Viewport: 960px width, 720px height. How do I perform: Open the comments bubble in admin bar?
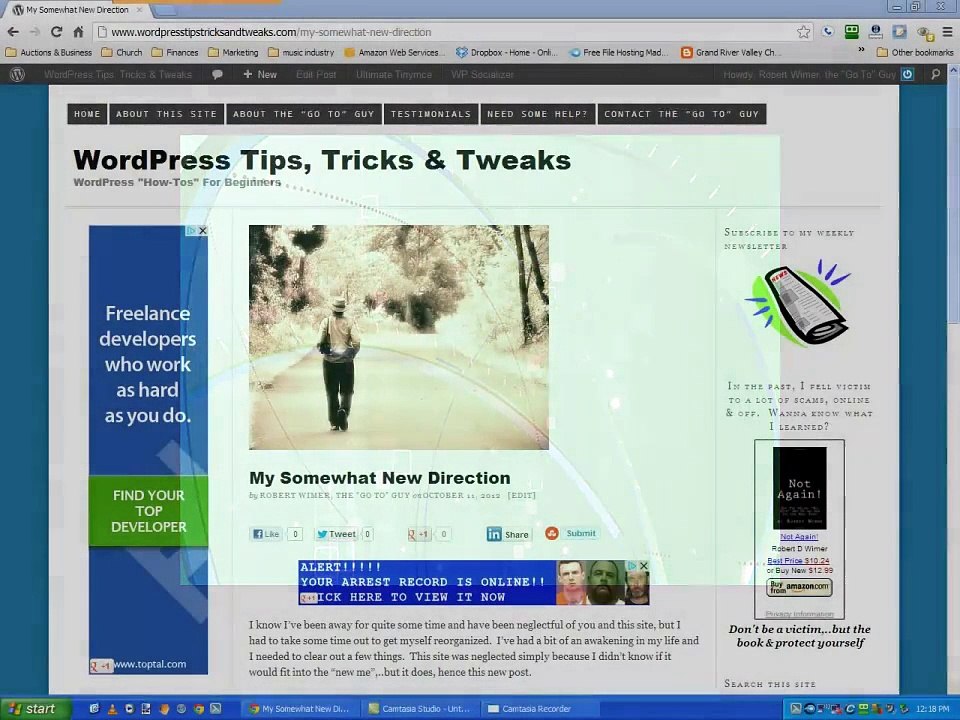click(x=217, y=75)
